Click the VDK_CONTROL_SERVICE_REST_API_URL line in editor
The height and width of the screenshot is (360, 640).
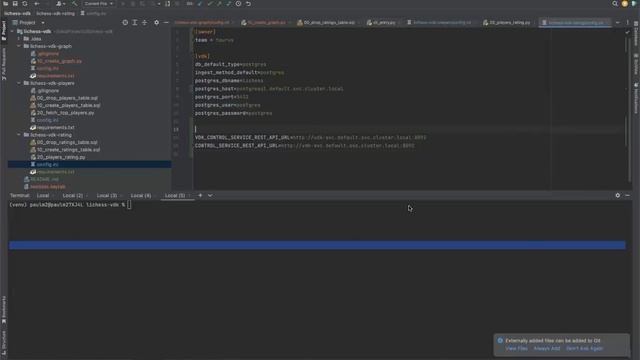pos(310,138)
